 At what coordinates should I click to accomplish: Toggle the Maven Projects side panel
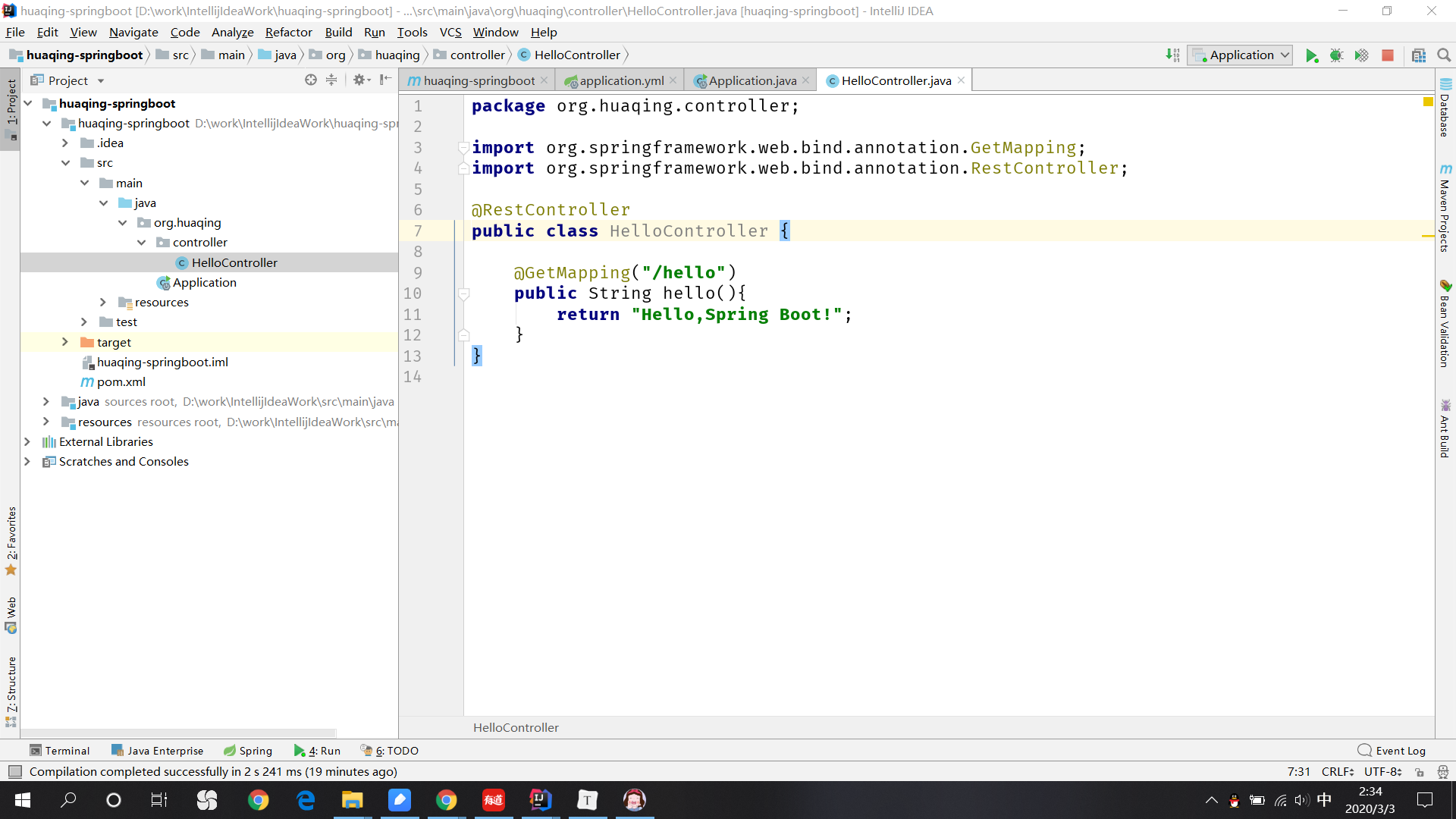(1445, 208)
